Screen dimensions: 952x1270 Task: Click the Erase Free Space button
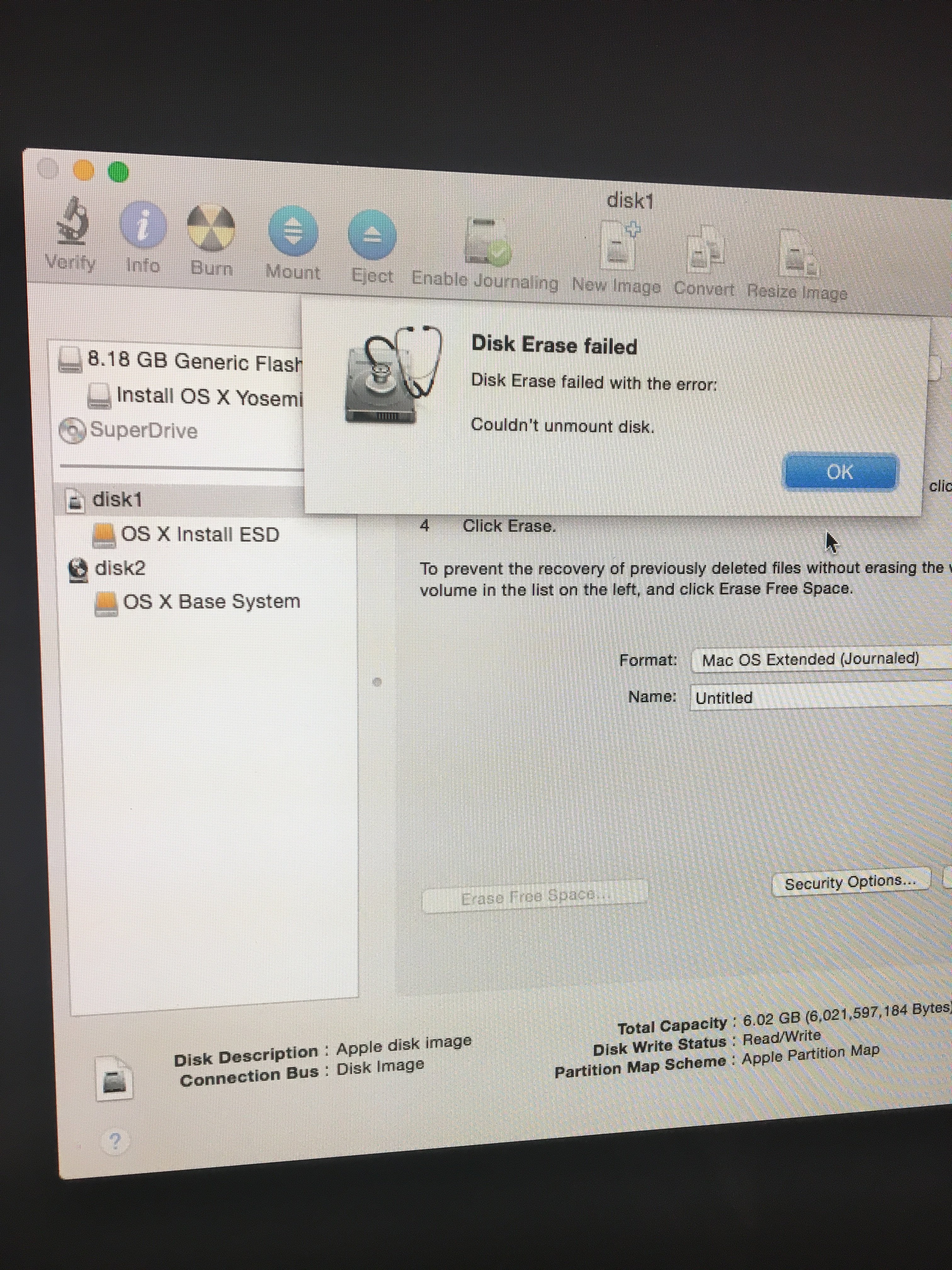[x=535, y=896]
